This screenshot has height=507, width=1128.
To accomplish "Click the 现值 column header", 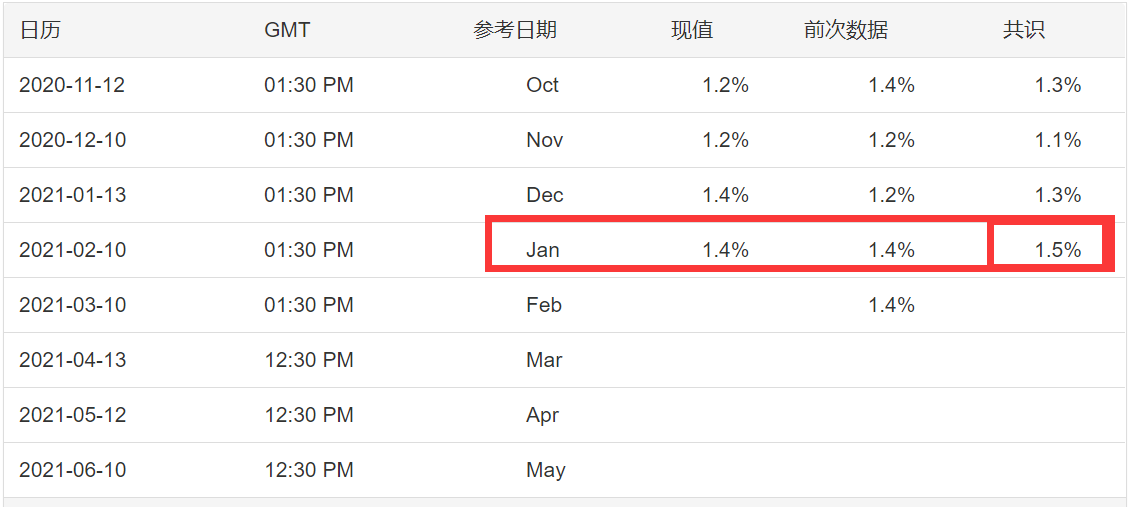I will (x=692, y=30).
